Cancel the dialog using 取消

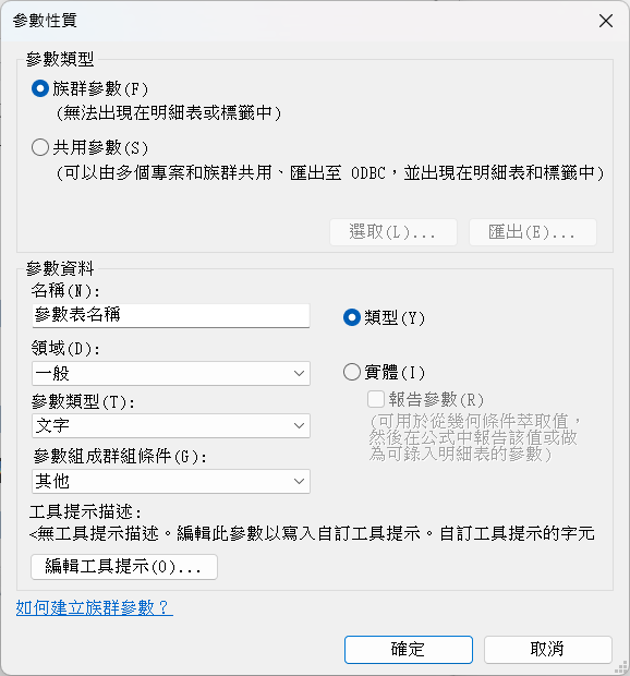click(547, 648)
